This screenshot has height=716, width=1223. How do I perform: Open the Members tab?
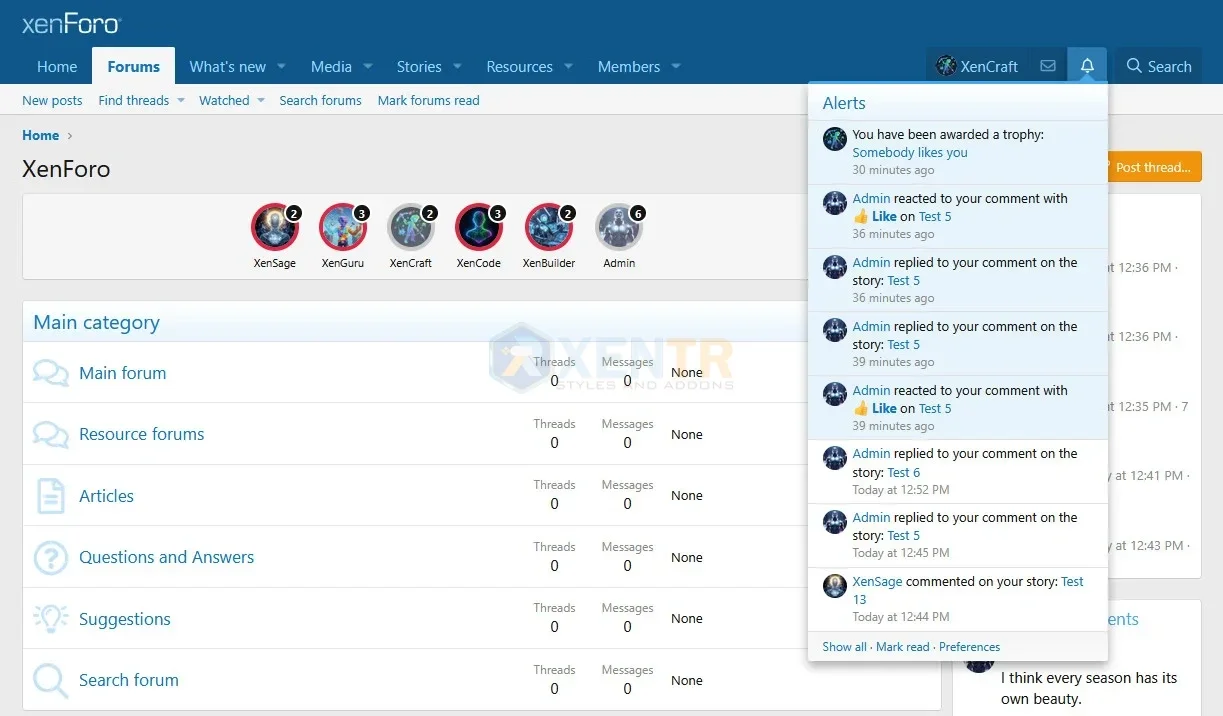point(629,67)
